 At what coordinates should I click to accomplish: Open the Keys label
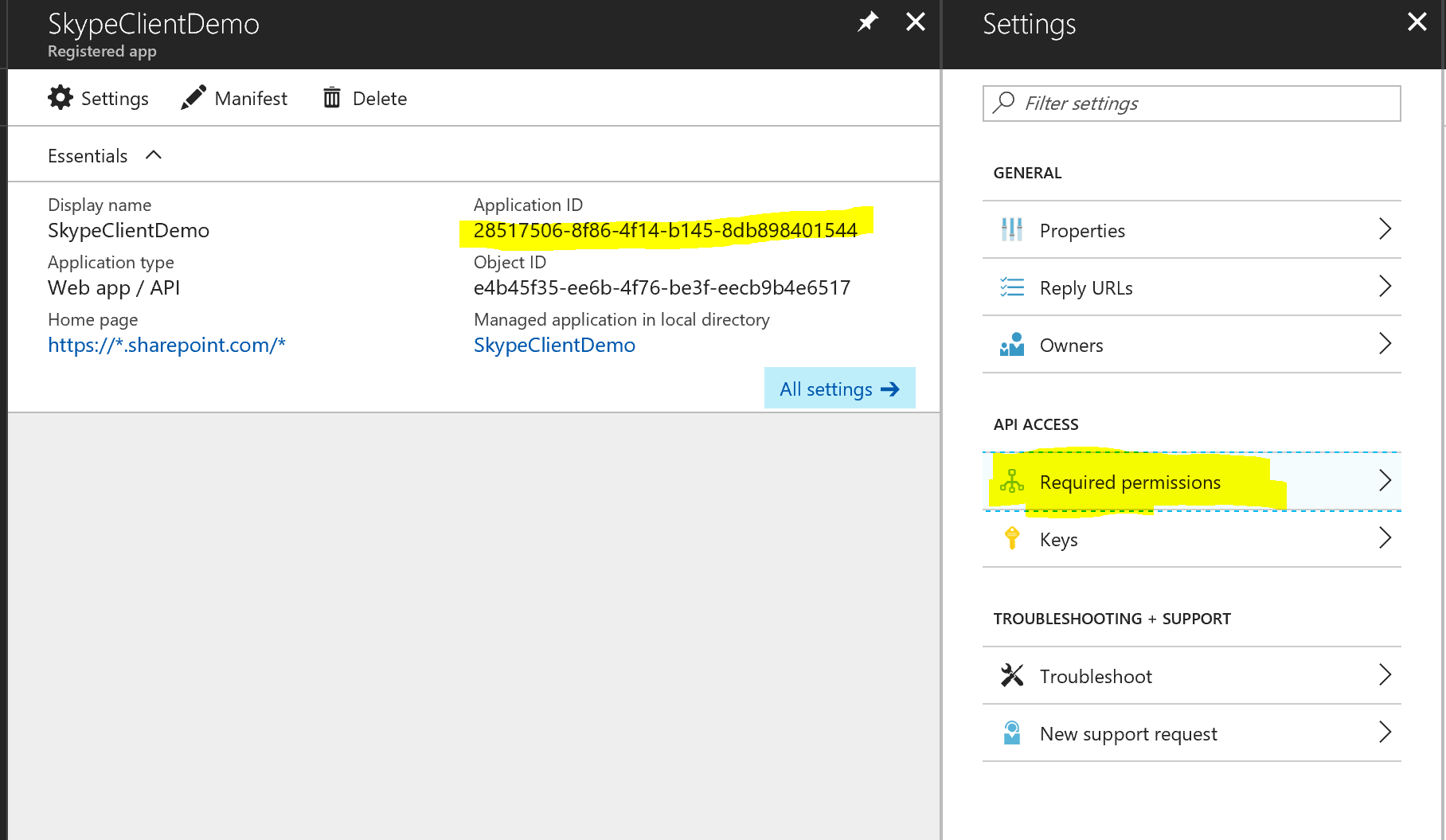[1059, 540]
